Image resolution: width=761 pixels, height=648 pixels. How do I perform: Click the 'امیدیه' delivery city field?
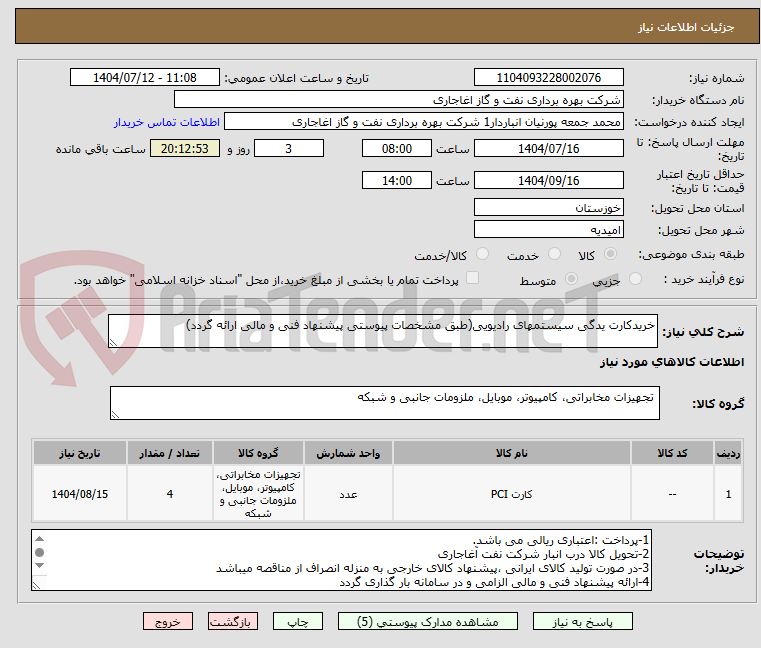tap(548, 230)
